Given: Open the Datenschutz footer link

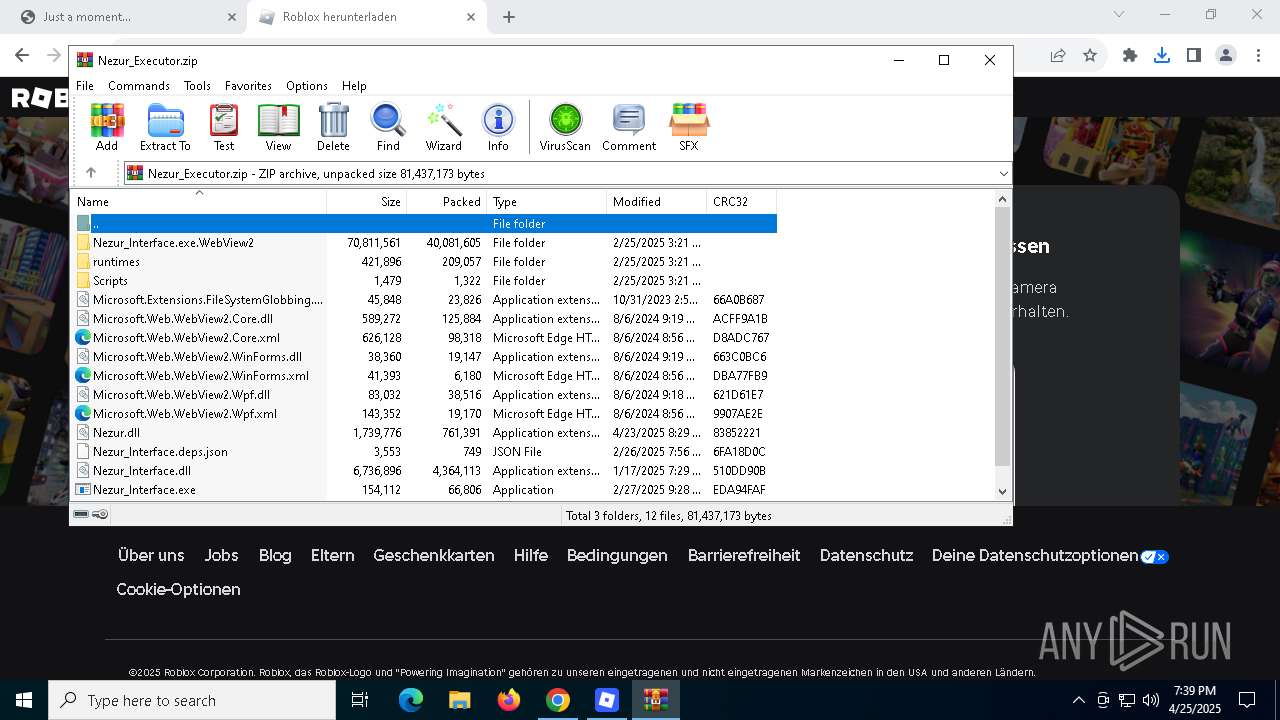Looking at the screenshot, I should coord(866,555).
